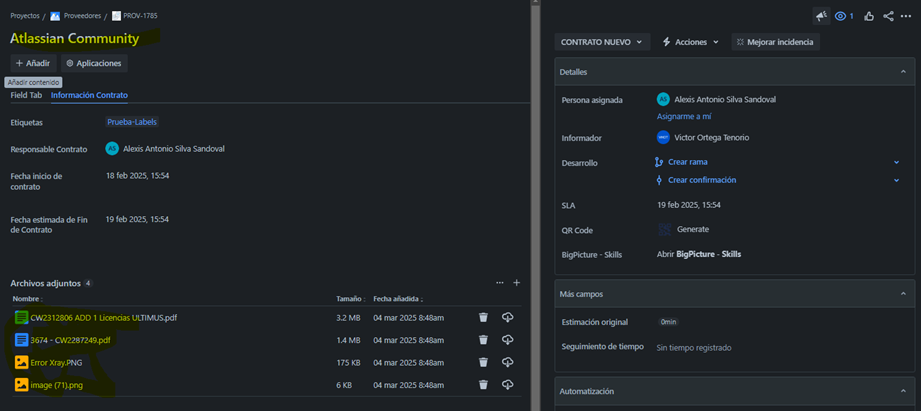The height and width of the screenshot is (411, 921).
Task: Download the 3674 - CW2287249.pdf file
Action: coord(507,340)
